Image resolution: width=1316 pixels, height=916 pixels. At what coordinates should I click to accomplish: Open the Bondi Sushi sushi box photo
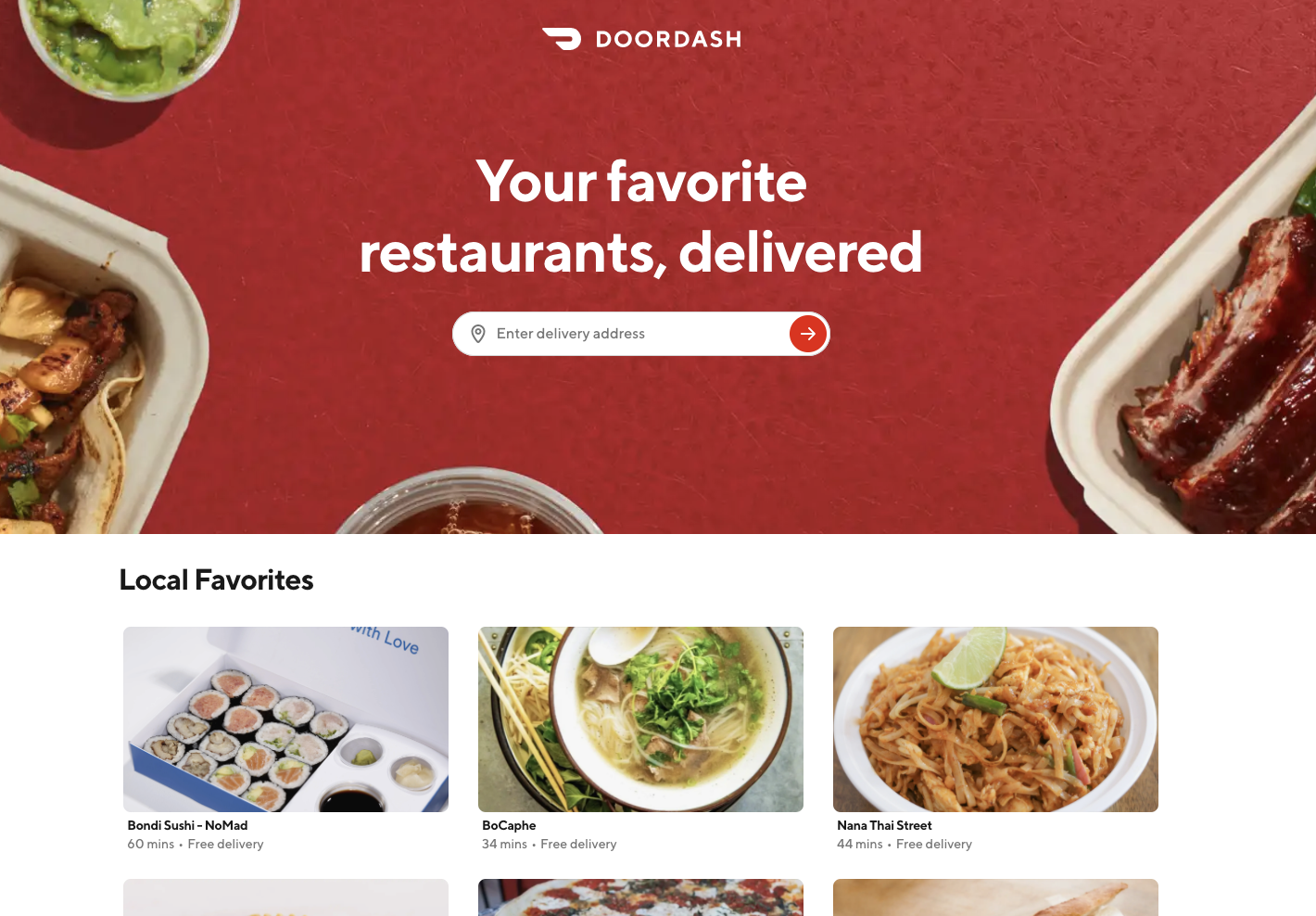coord(285,719)
